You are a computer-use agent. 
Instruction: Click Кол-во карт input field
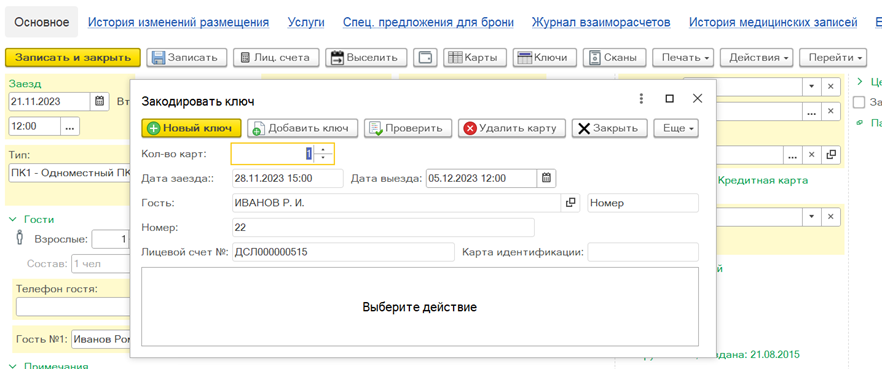pyautogui.click(x=272, y=154)
